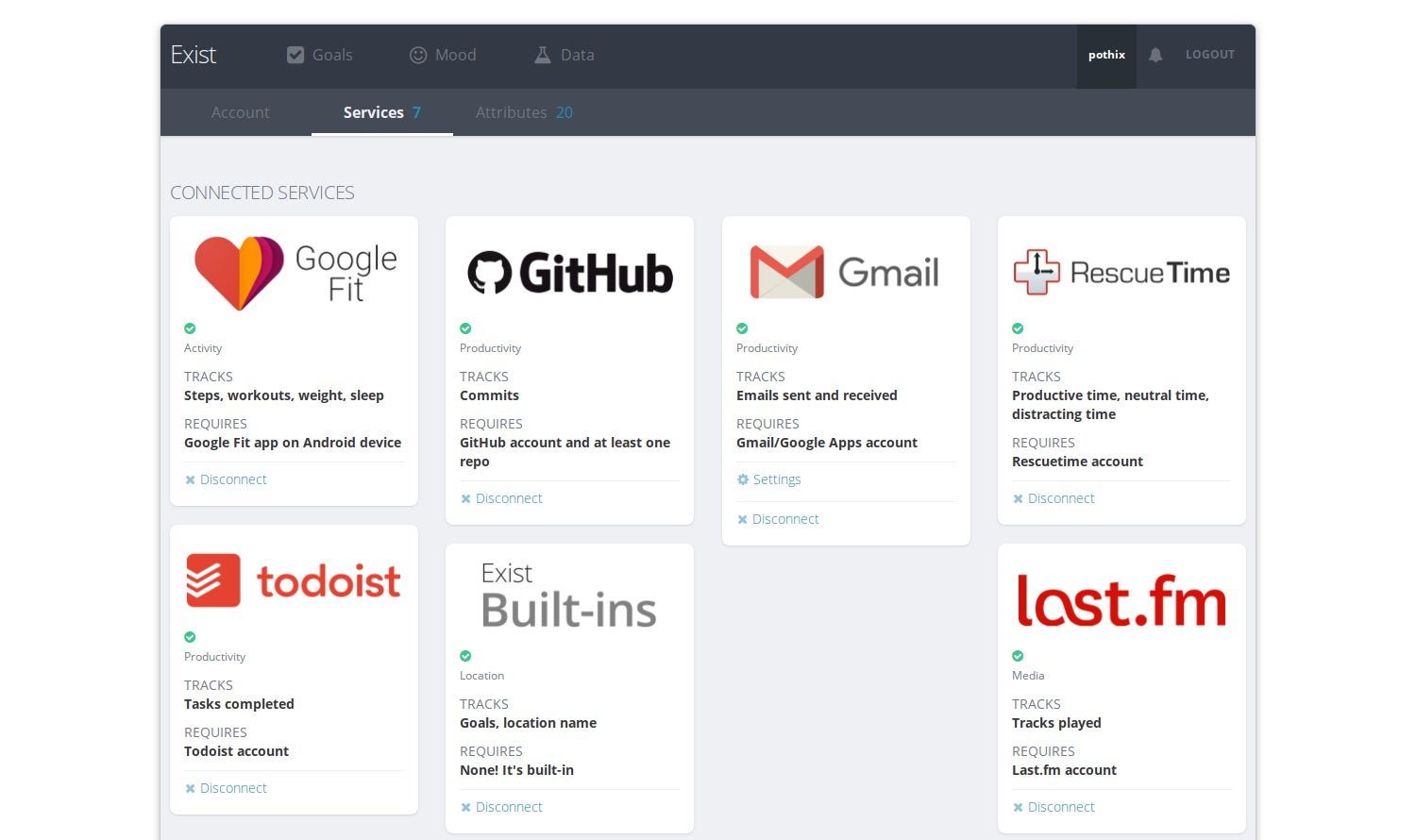Click the X icon beside last.fm Disconnect
Image resolution: width=1416 pixels, height=840 pixels.
point(1018,808)
